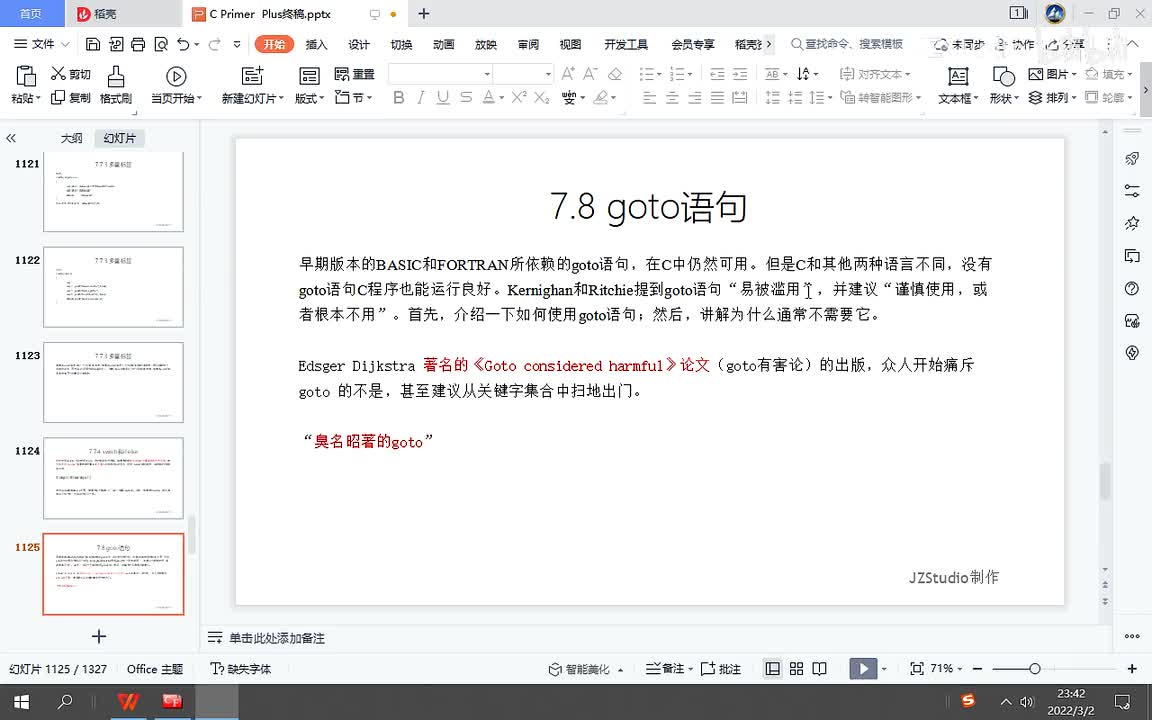This screenshot has width=1152, height=720.
Task: Start slideshow with the play button
Action: point(863,669)
